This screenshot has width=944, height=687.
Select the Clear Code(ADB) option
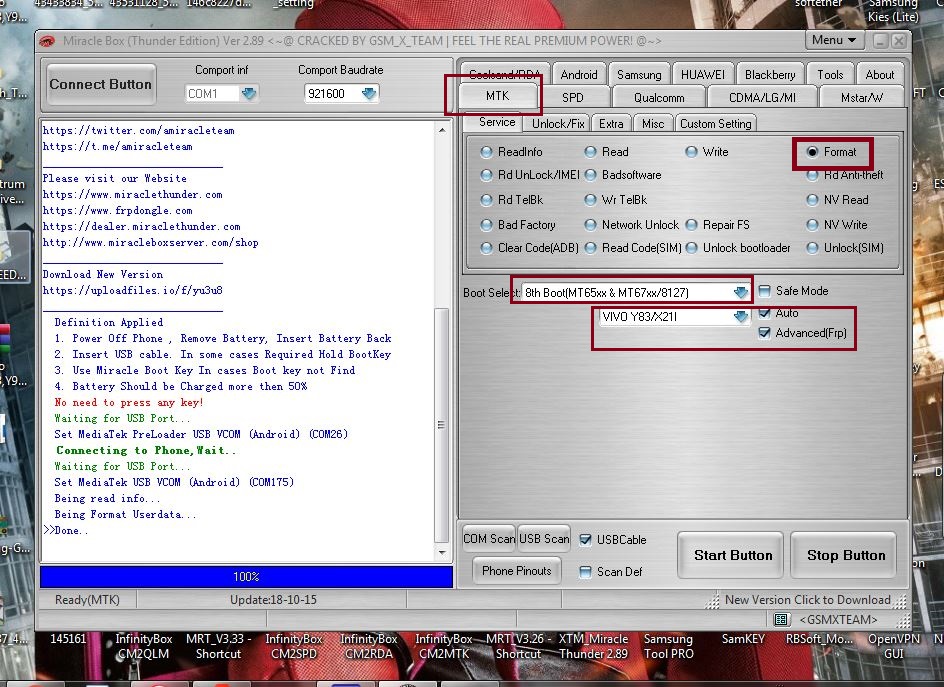[486, 248]
